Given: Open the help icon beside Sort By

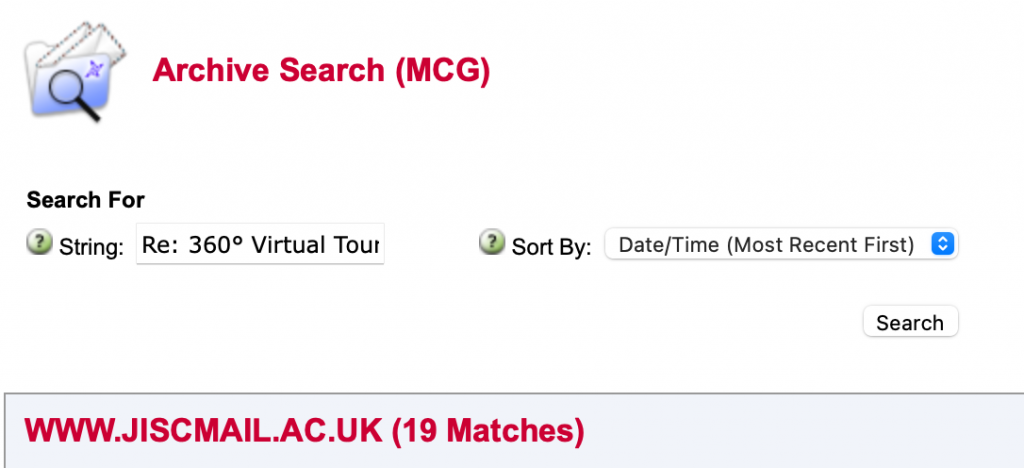Looking at the screenshot, I should (x=492, y=242).
